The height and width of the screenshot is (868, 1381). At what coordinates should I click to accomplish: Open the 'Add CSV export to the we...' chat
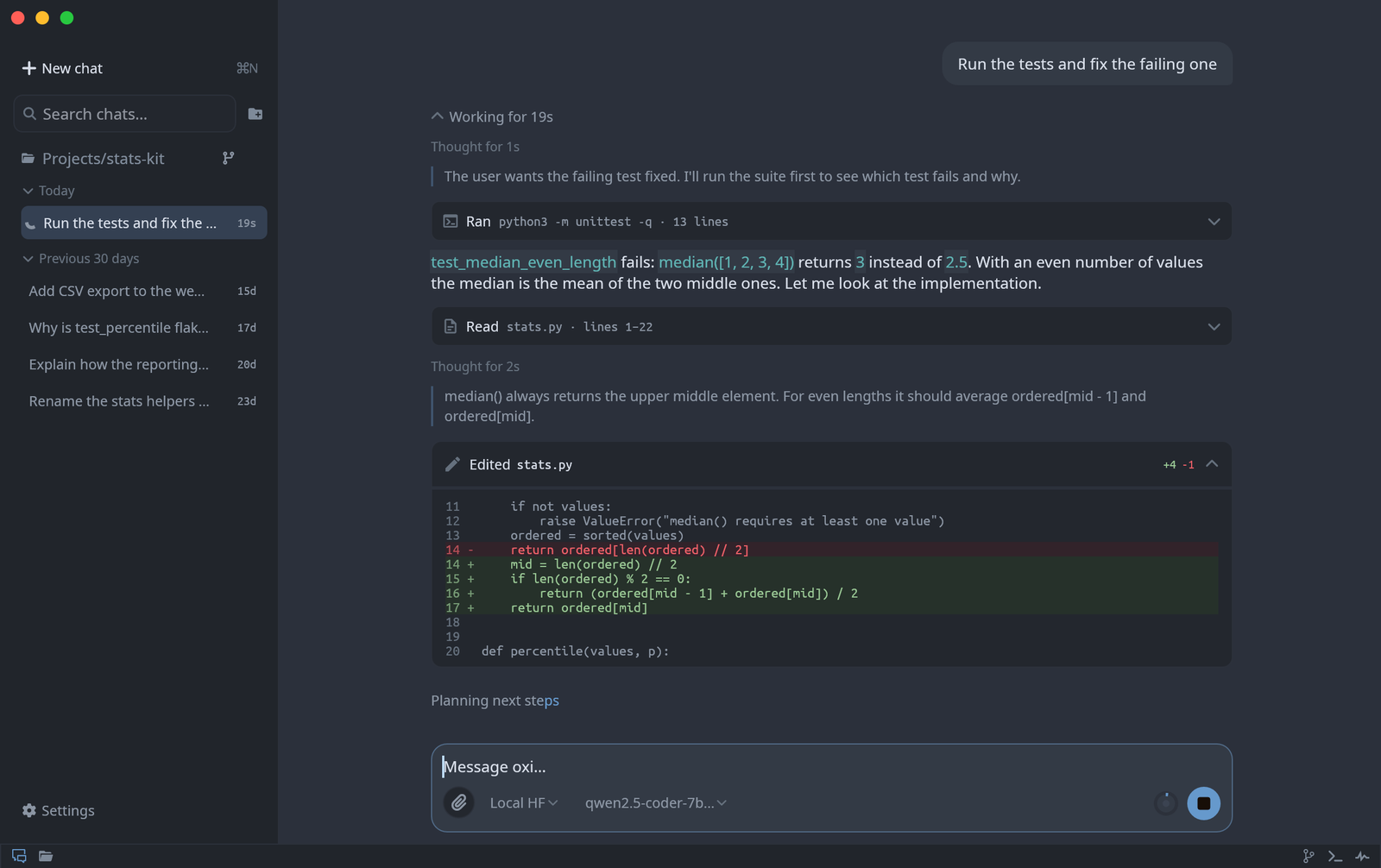[x=144, y=291]
